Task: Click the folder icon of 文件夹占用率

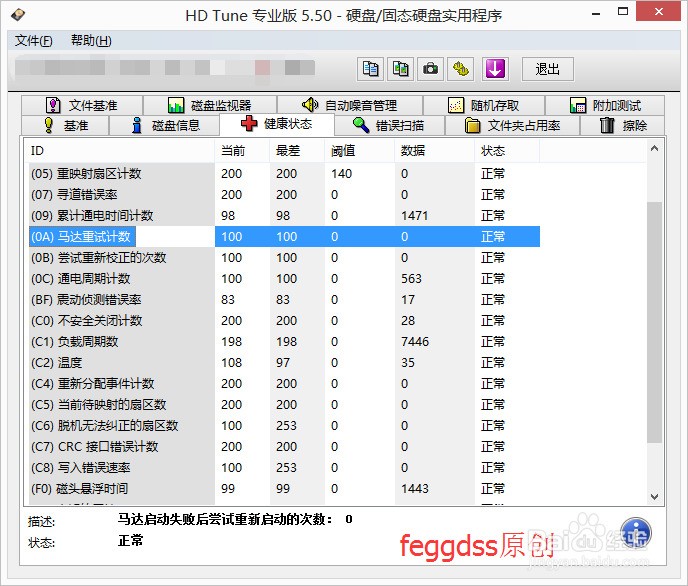Action: pos(473,125)
